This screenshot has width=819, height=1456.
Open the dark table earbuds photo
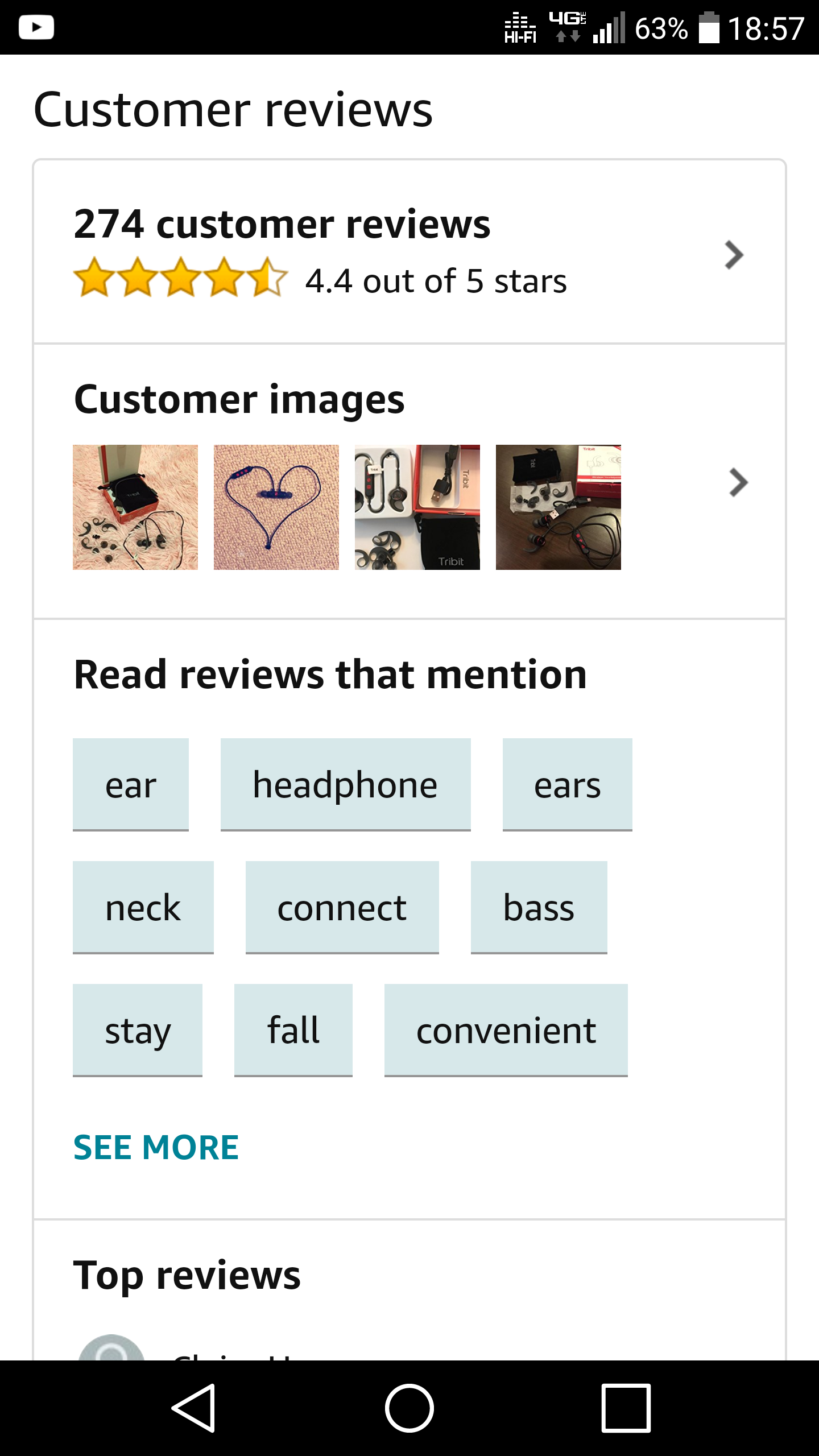pyautogui.click(x=559, y=507)
